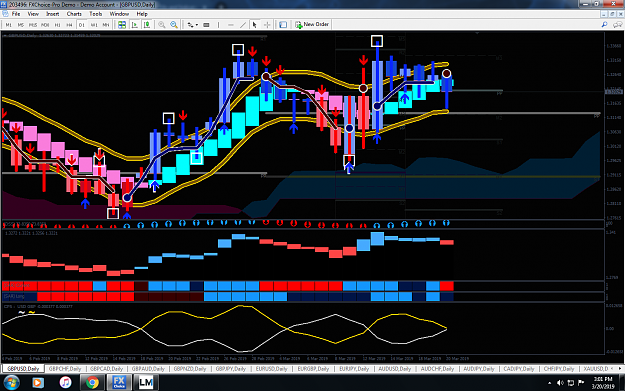Switch to the M5 timeframe
The width and height of the screenshot is (625, 391).
tap(20, 25)
